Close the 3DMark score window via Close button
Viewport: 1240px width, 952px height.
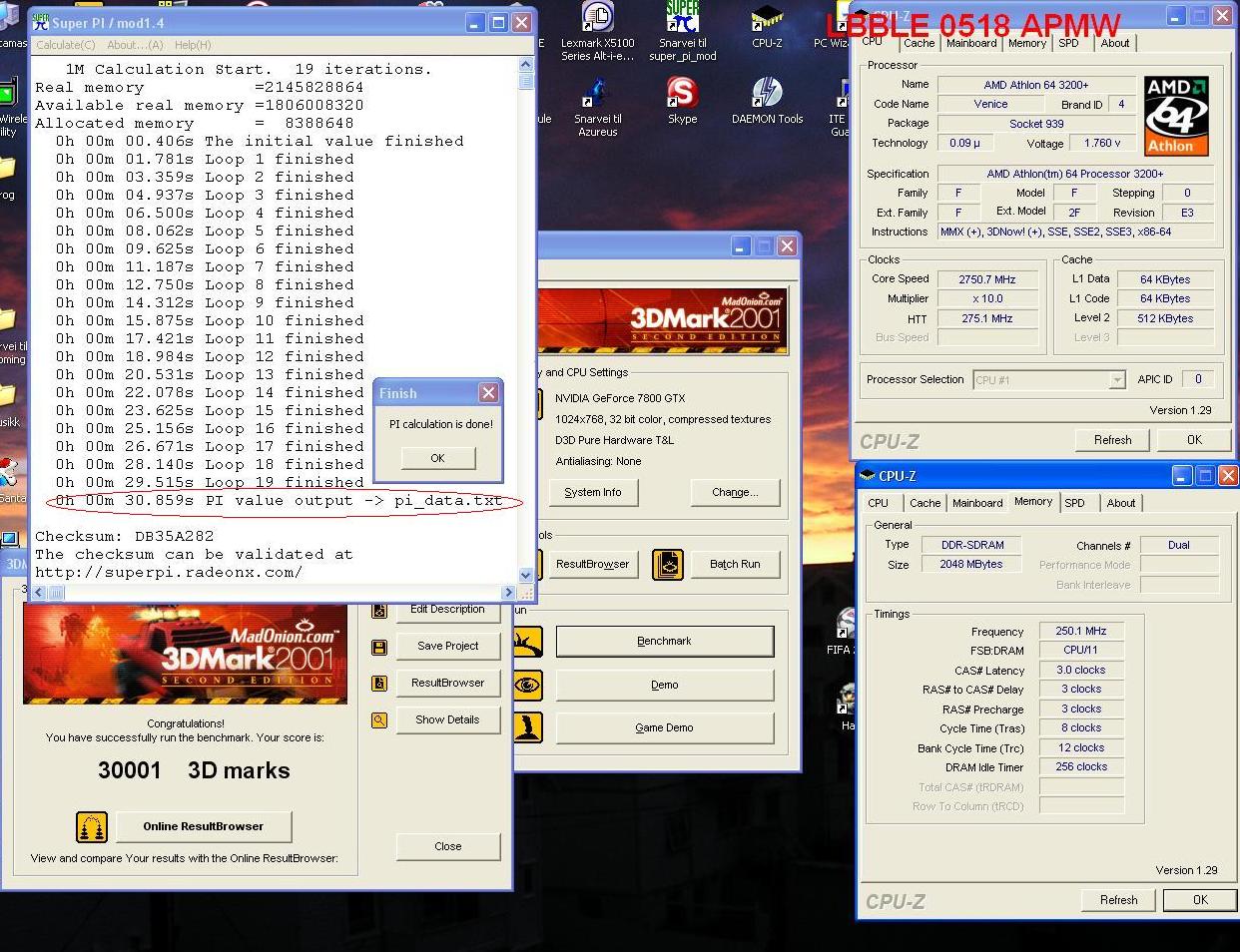pyautogui.click(x=447, y=846)
